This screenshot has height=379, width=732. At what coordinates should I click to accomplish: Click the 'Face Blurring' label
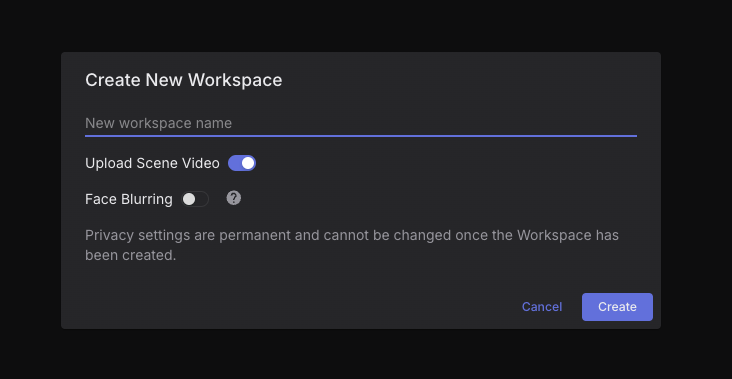(129, 199)
